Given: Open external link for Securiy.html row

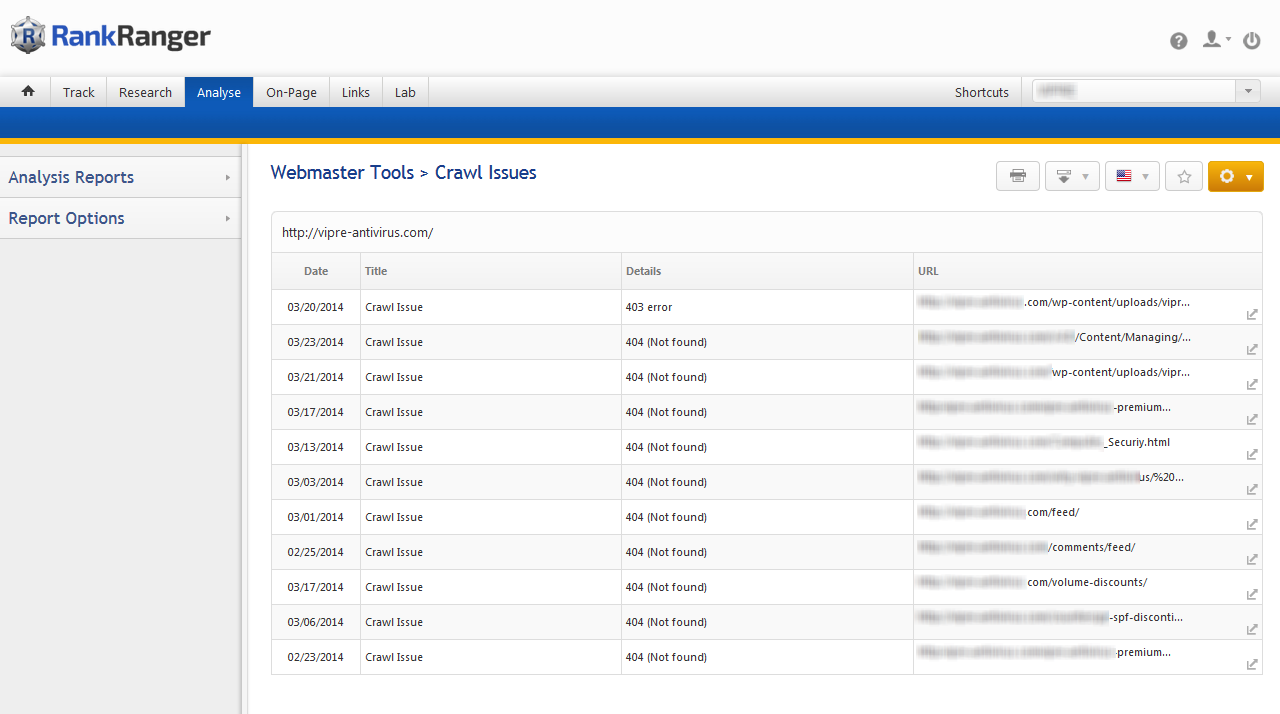Looking at the screenshot, I should [x=1251, y=455].
